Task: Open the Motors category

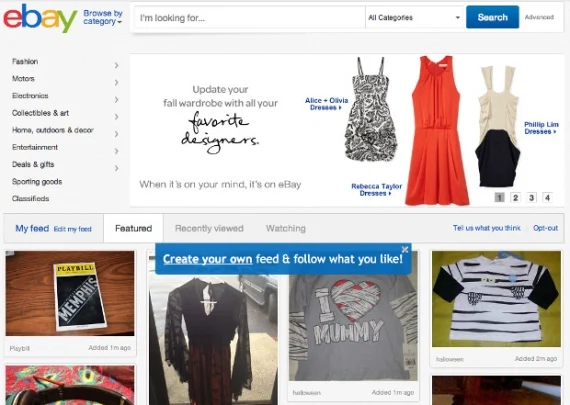Action: (23, 79)
